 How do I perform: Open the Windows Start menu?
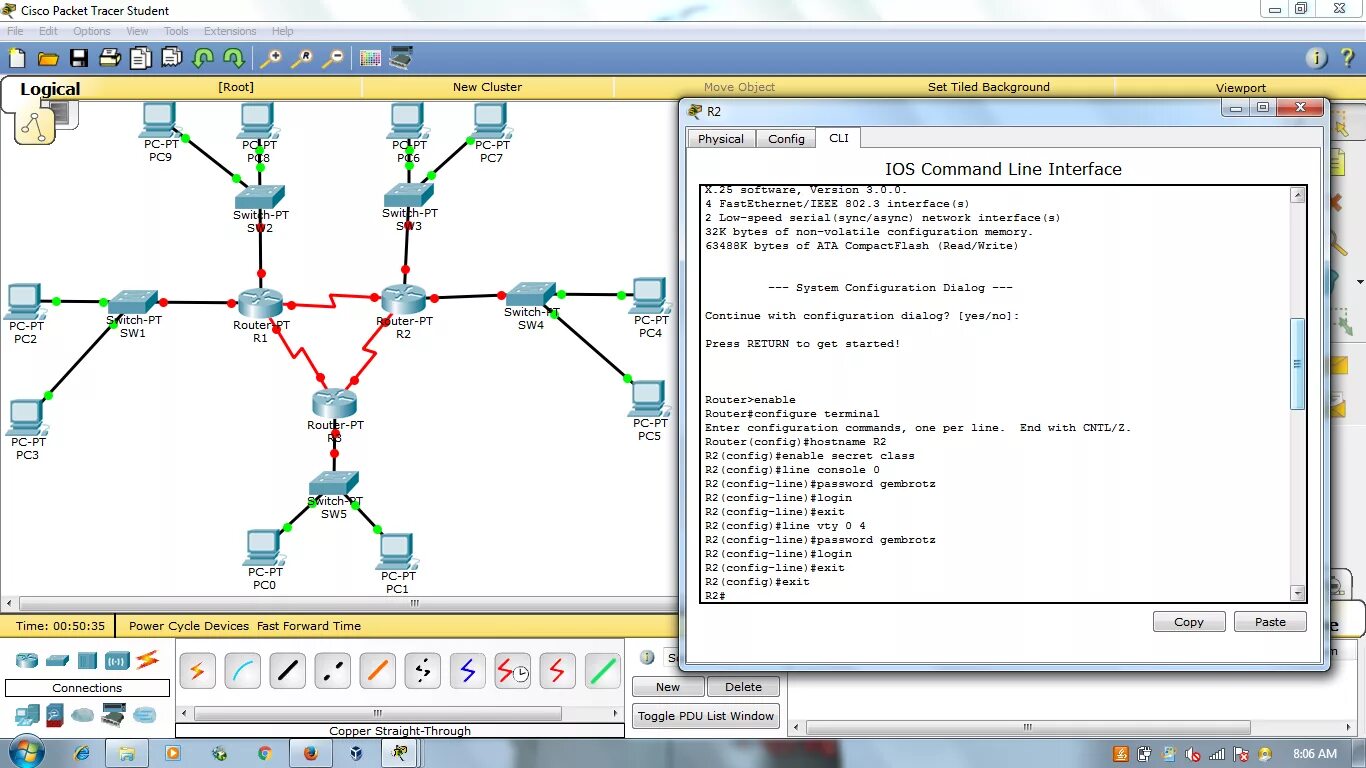pos(26,752)
